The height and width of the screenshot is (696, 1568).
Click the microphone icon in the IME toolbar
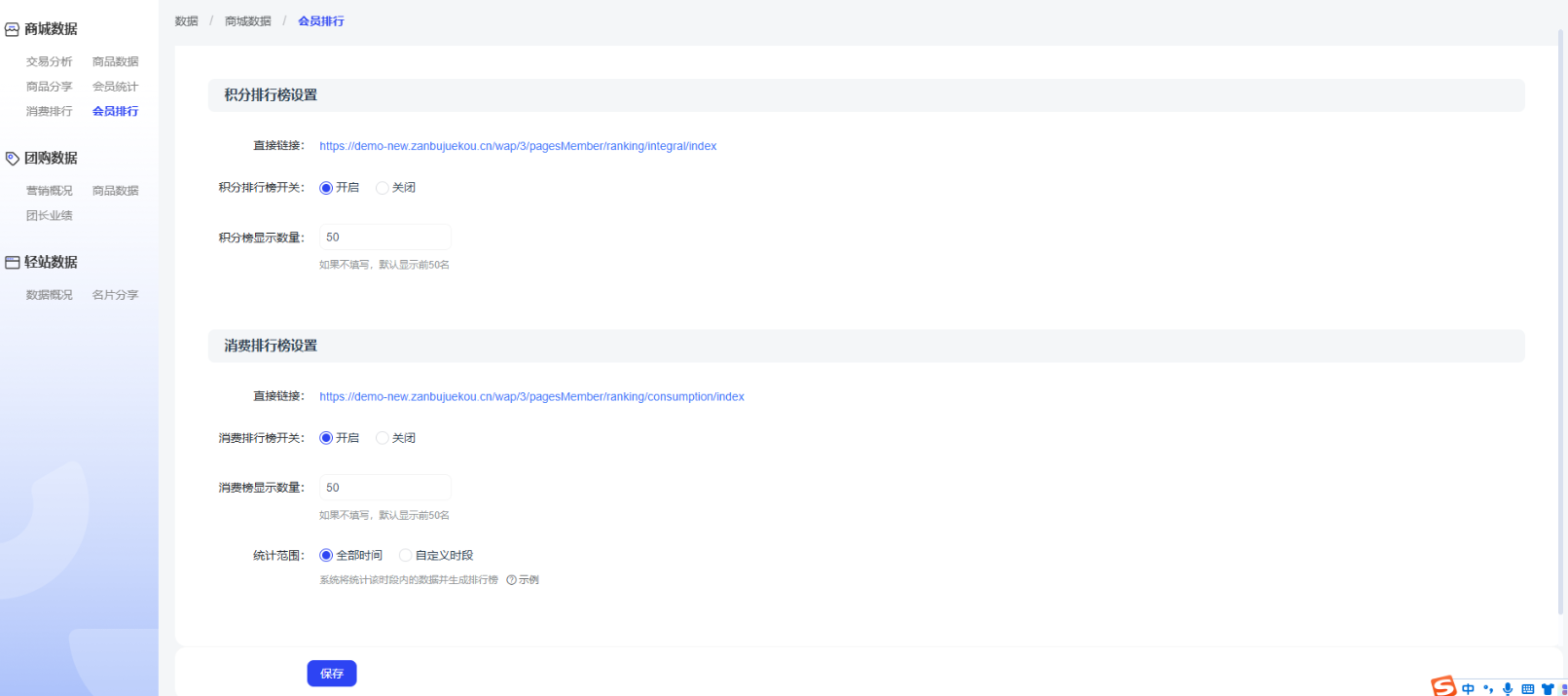(1508, 689)
